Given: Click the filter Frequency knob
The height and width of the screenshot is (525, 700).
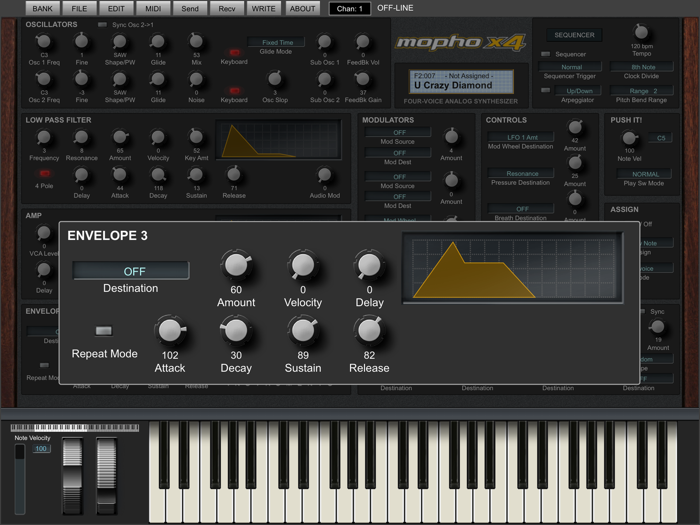Looking at the screenshot, I should [44, 137].
